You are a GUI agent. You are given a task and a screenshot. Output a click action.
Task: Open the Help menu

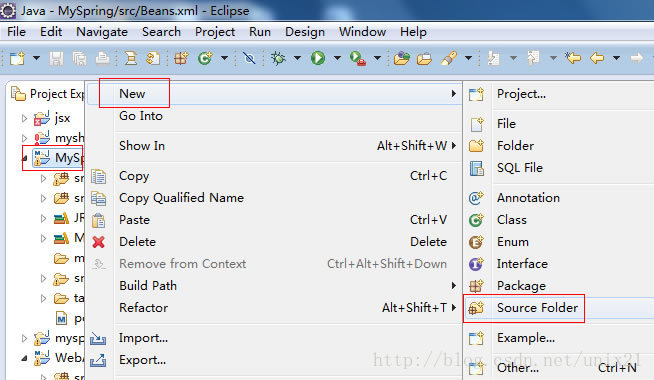pyautogui.click(x=413, y=32)
